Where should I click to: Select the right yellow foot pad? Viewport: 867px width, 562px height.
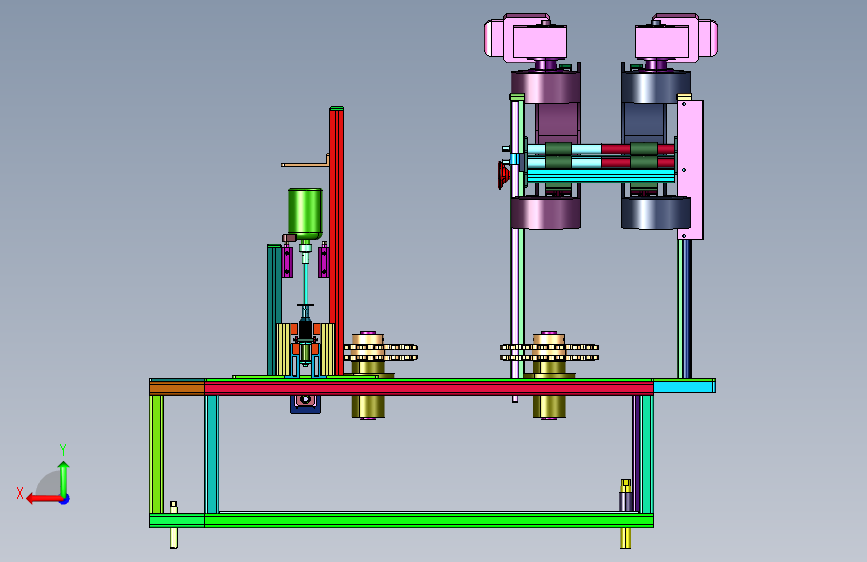coord(625,538)
